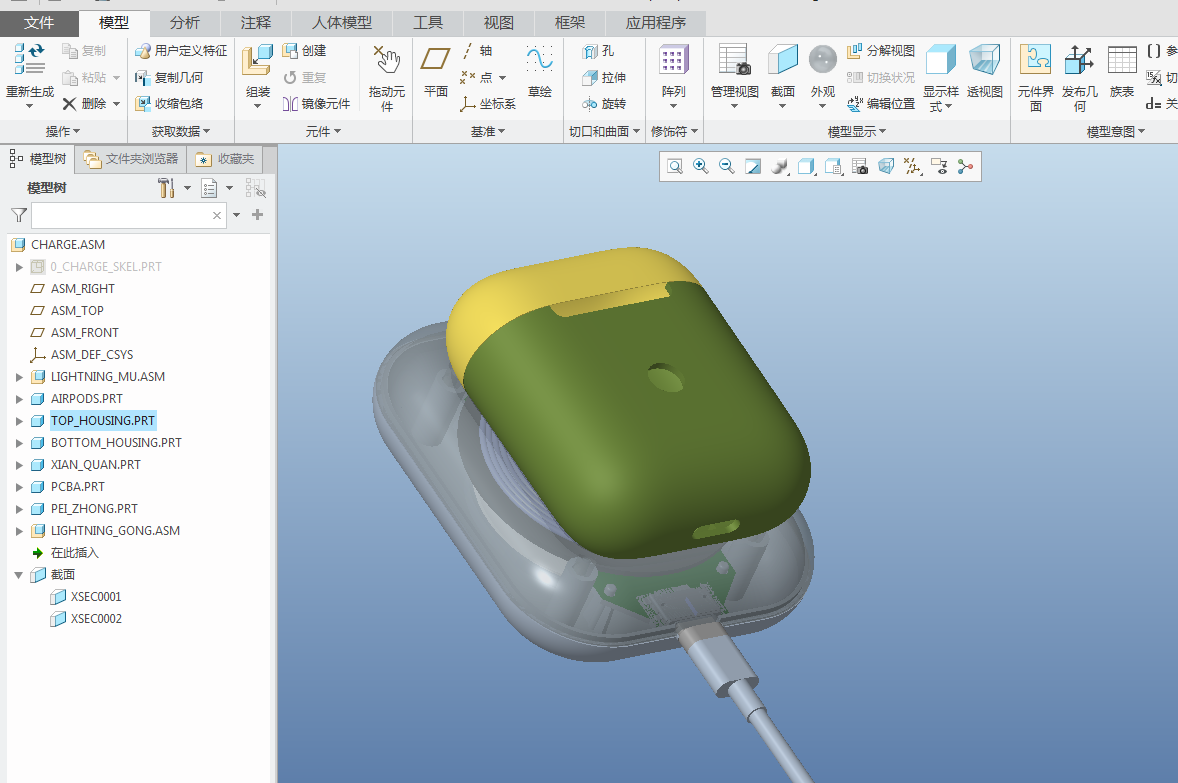The image size is (1178, 783).
Task: Select TOP_HOUSING.PRT in the model tree
Action: [x=103, y=421]
